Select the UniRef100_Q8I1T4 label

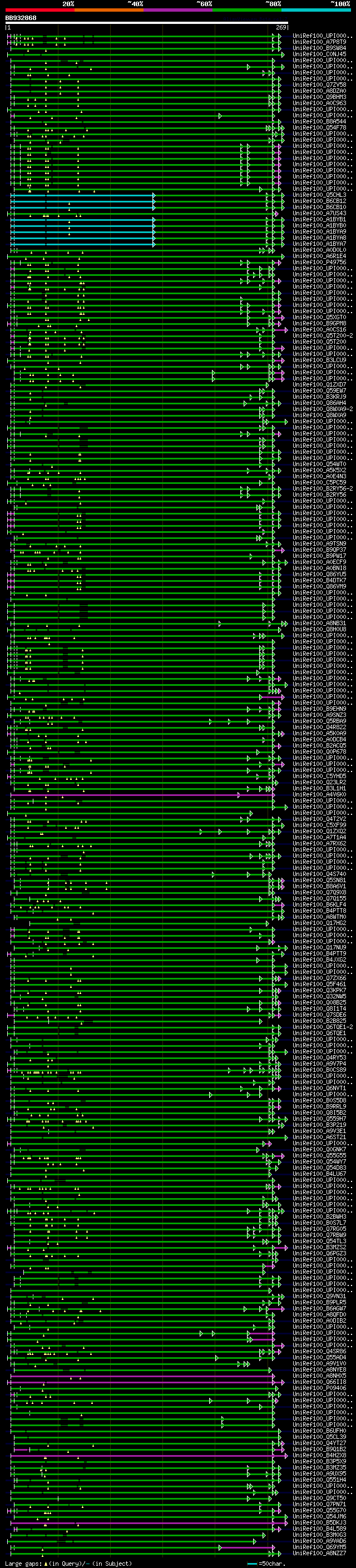319,1008
